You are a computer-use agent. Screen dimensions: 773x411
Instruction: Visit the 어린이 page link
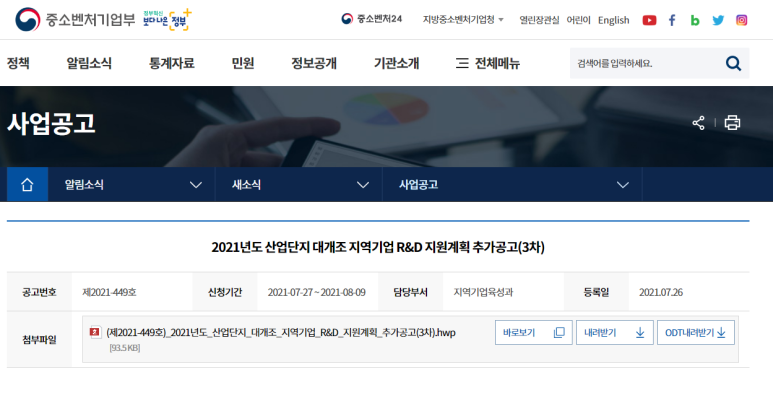pyautogui.click(x=578, y=20)
